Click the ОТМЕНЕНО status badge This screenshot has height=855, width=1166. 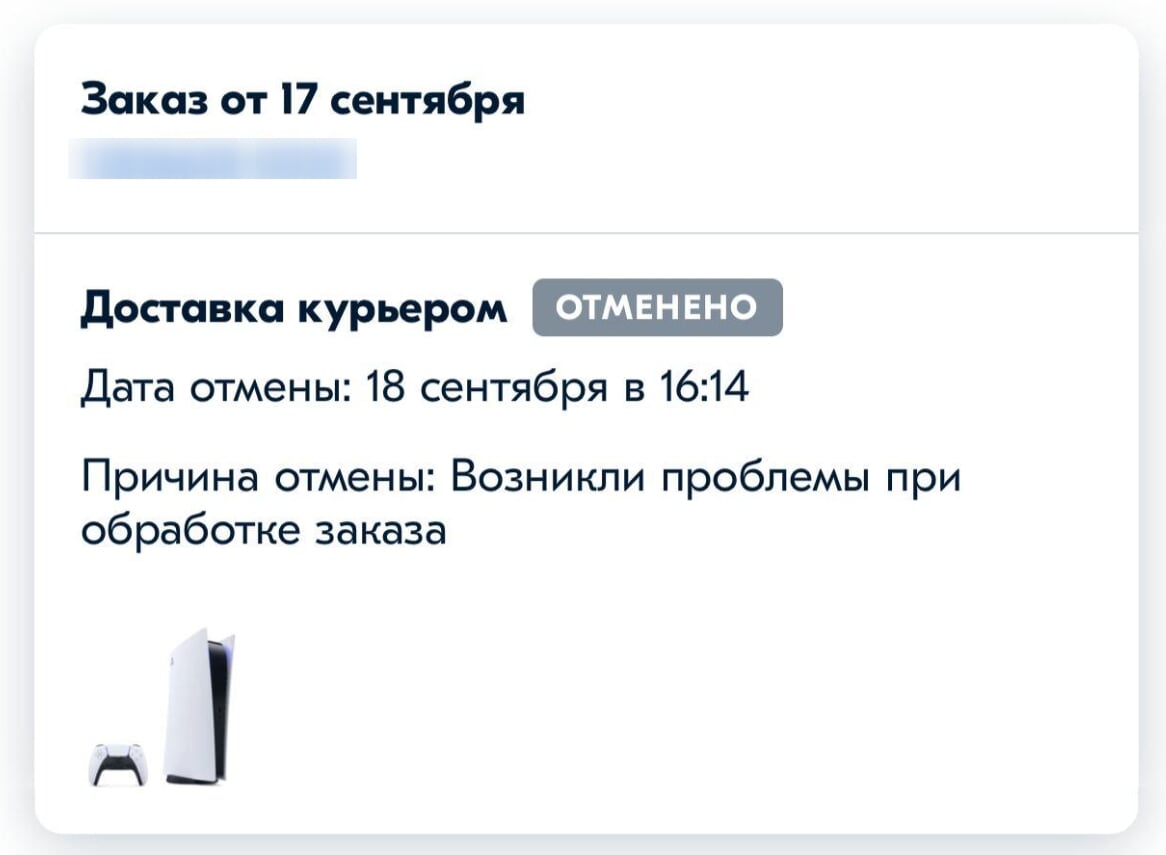[x=657, y=307]
